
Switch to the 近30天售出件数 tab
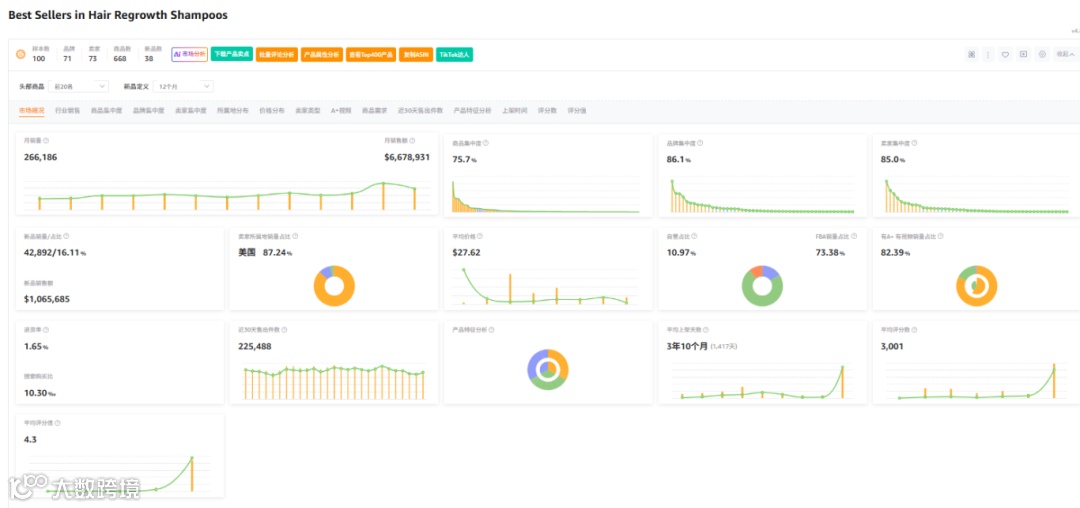pyautogui.click(x=420, y=110)
